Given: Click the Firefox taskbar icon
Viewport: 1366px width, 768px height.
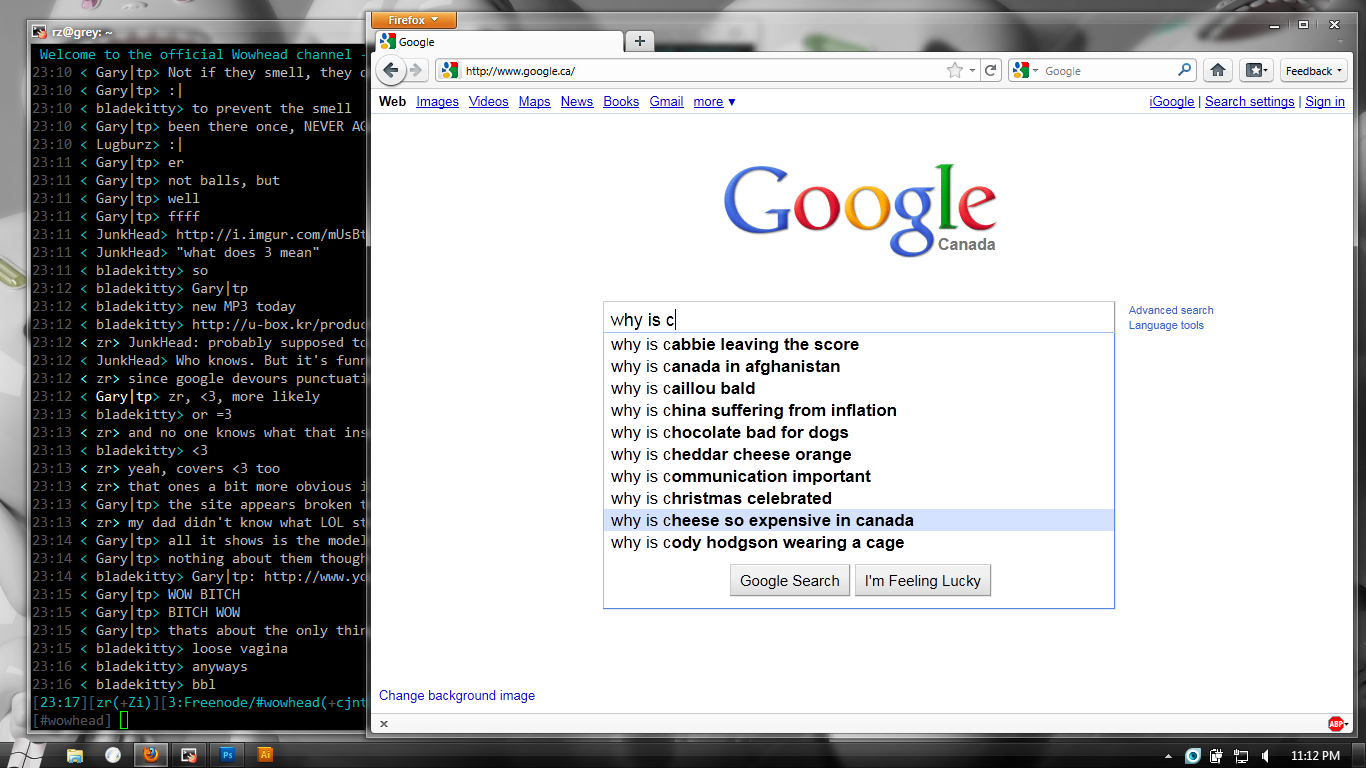Looking at the screenshot, I should coord(150,755).
